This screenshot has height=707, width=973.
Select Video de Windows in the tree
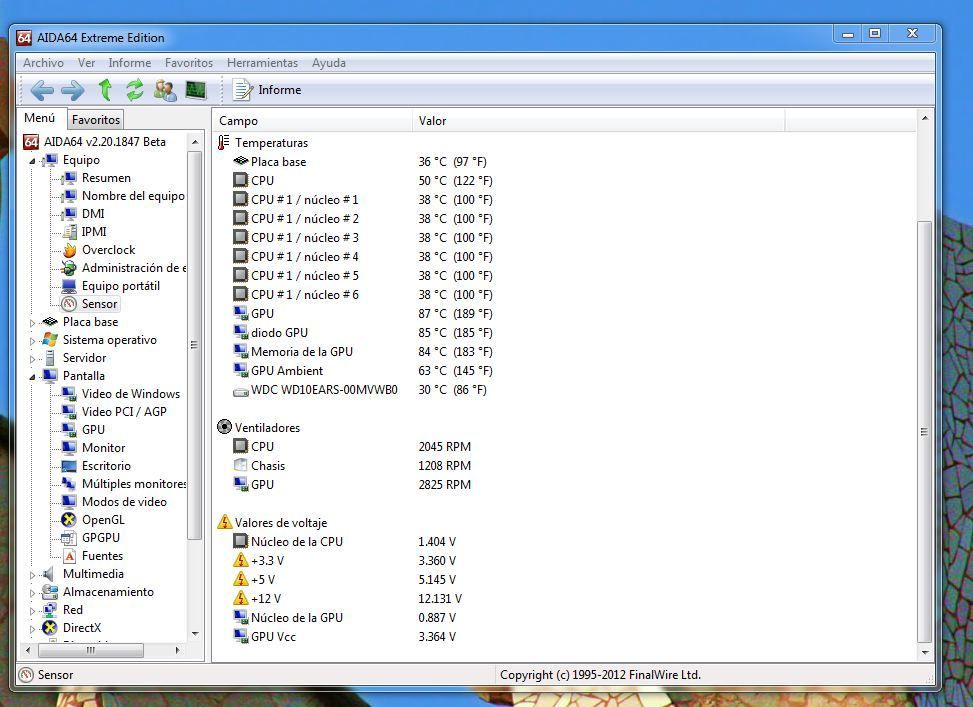(131, 394)
